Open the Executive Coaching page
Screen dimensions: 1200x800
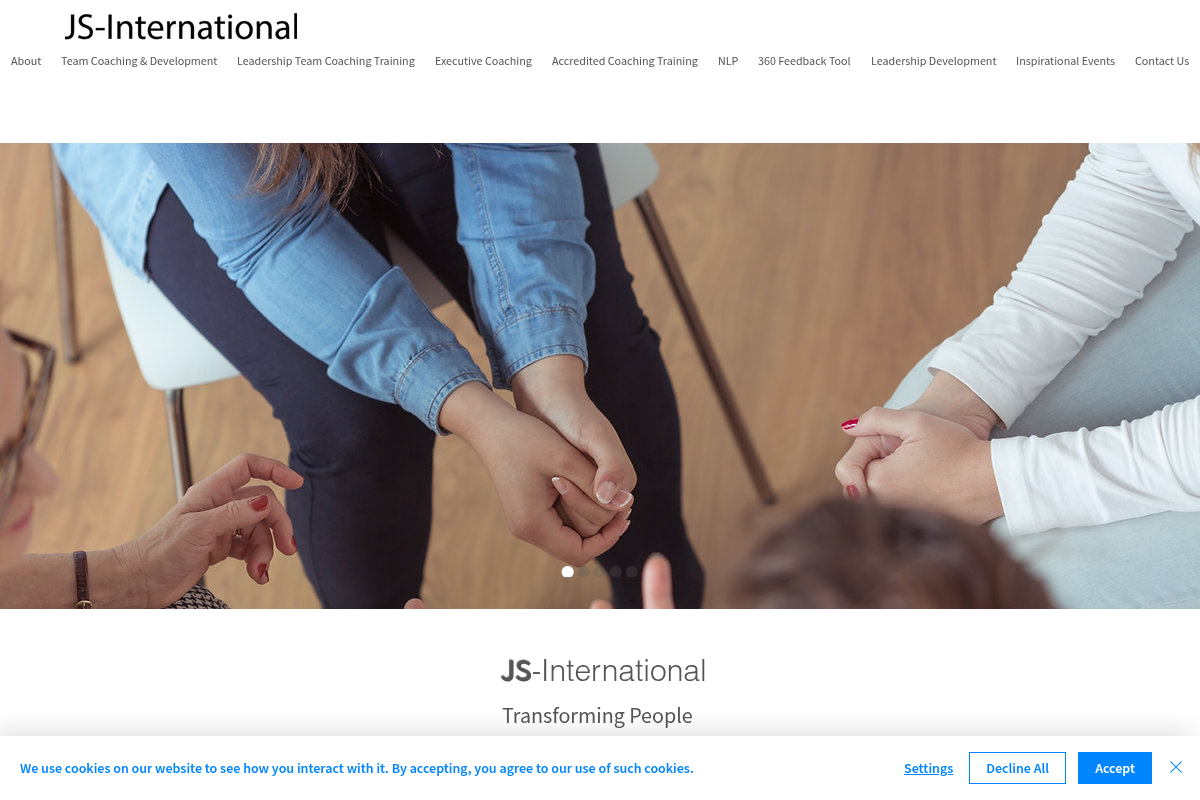483,61
